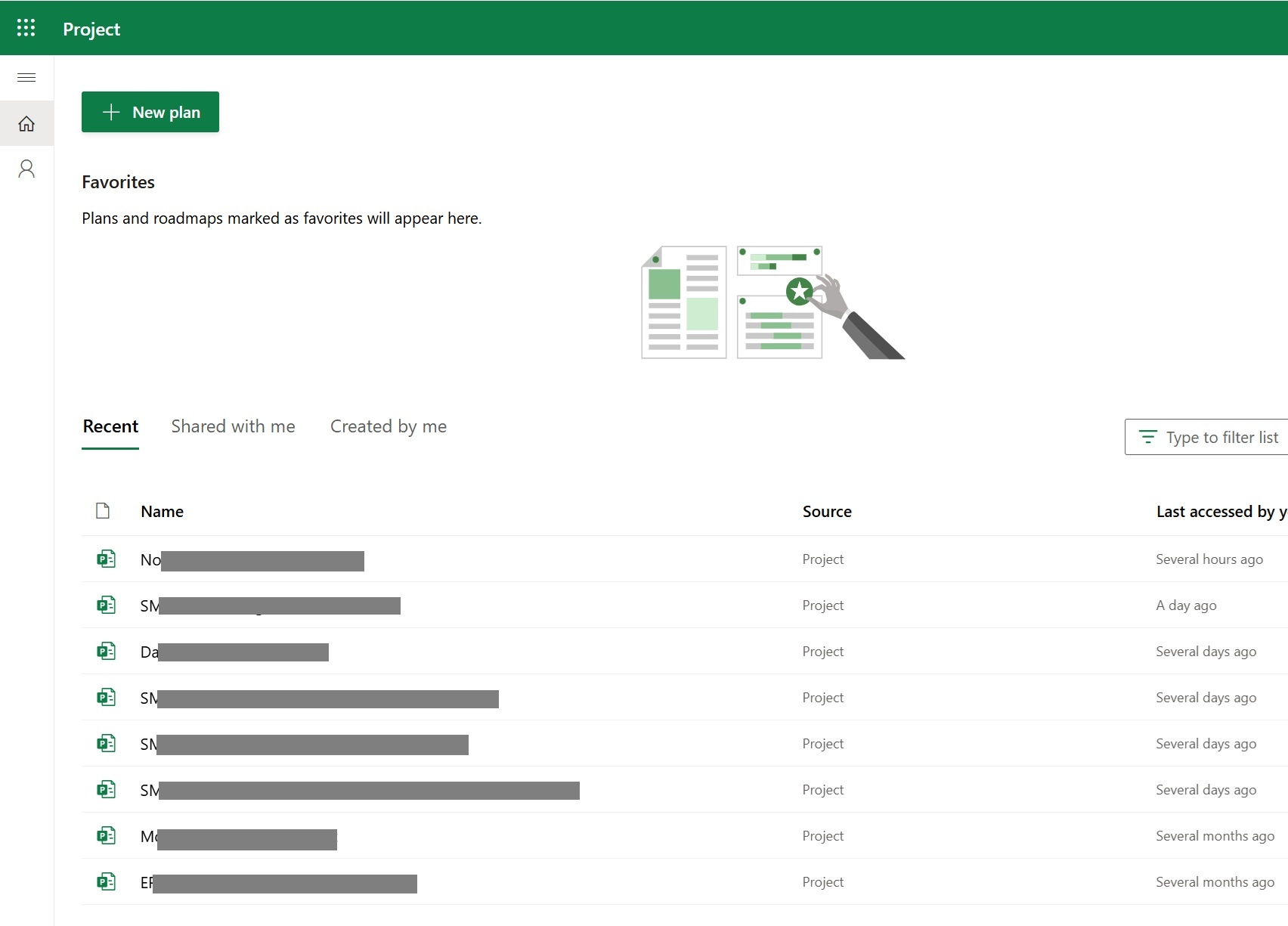Click project icon of row starting 'Mc'

(107, 836)
